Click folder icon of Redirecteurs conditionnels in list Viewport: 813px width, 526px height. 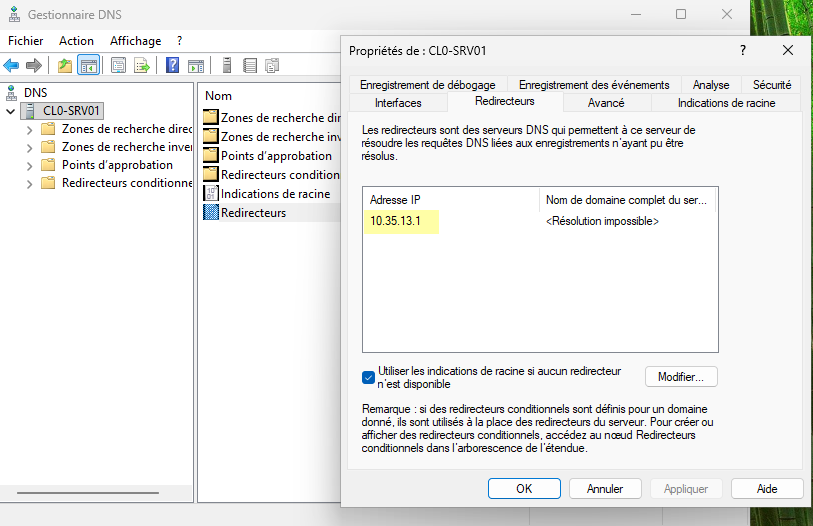pyautogui.click(x=211, y=174)
